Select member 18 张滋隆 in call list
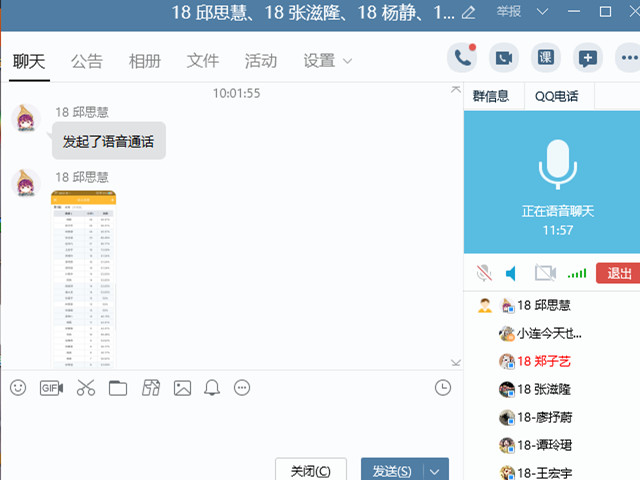The image size is (640, 480). click(x=535, y=389)
